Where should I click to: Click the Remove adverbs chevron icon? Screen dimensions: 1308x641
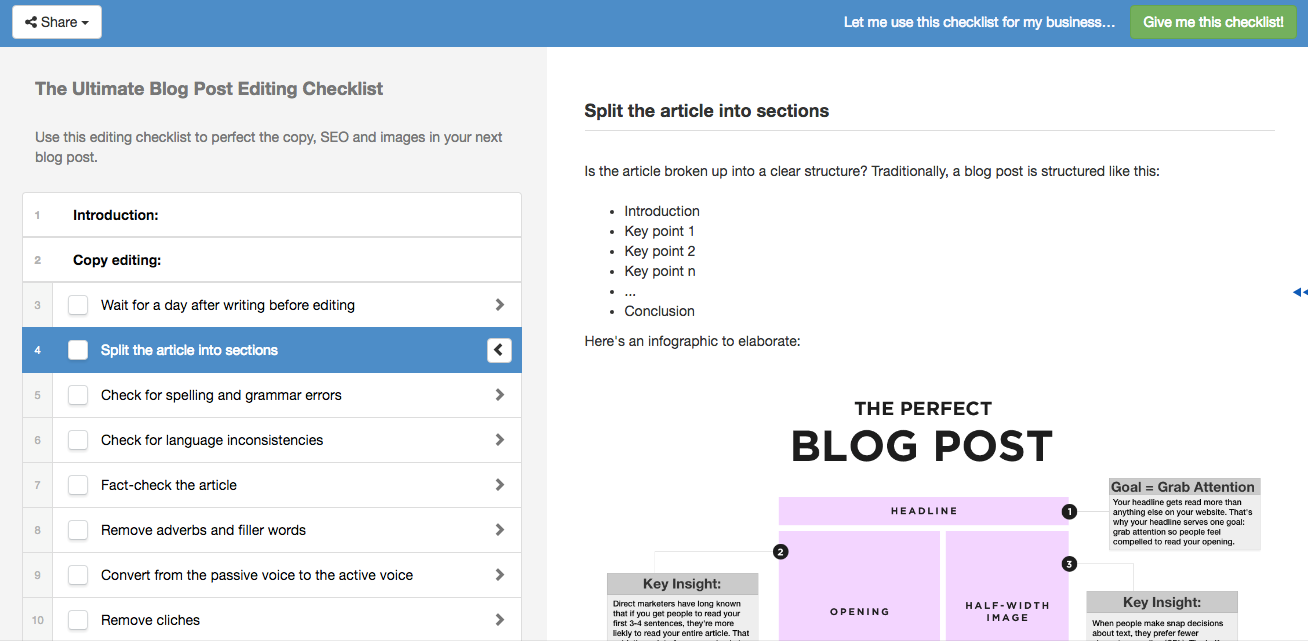point(500,530)
